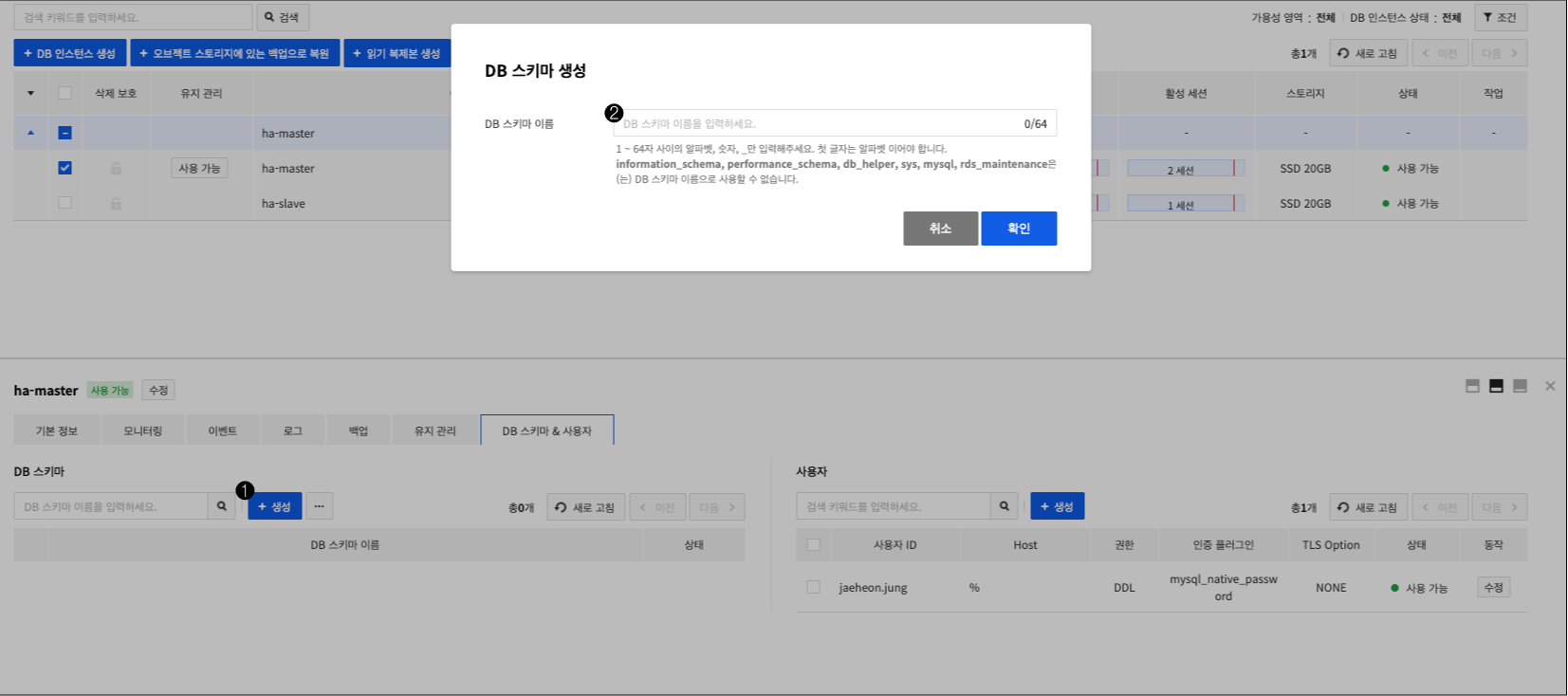Click 오브젝트 스토리지에 있는 백업으로 복원 button
This screenshot has width=1568, height=696.
pos(234,53)
